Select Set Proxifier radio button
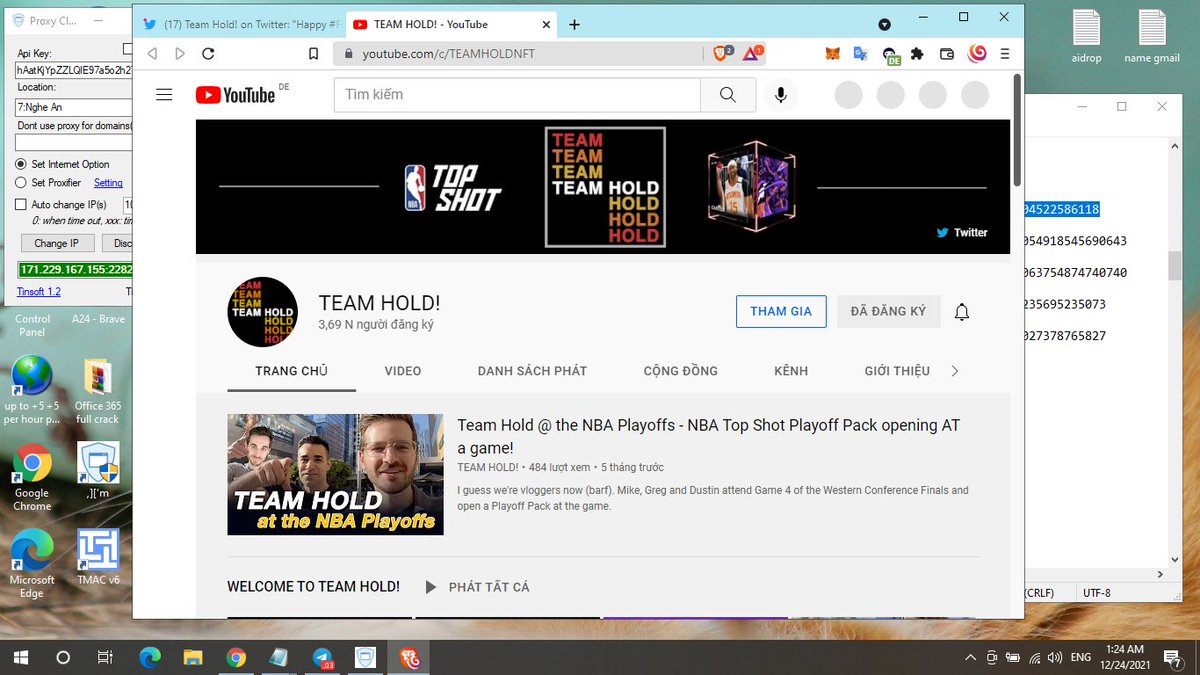Viewport: 1200px width, 675px height. pos(21,183)
